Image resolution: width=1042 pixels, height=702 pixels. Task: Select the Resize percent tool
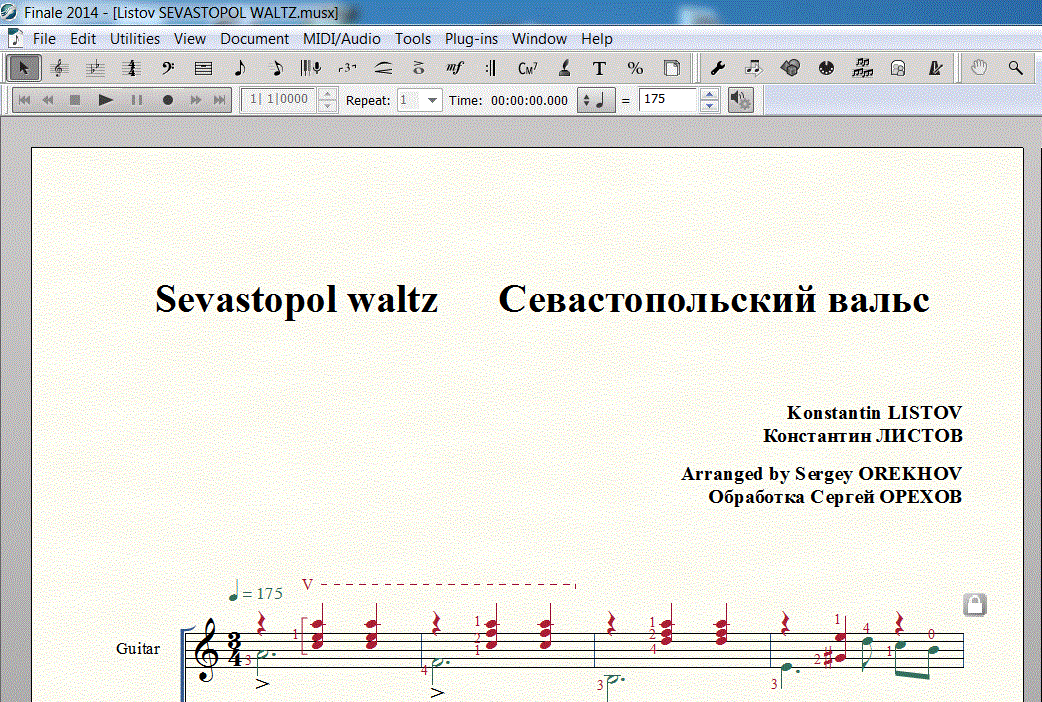[x=635, y=68]
